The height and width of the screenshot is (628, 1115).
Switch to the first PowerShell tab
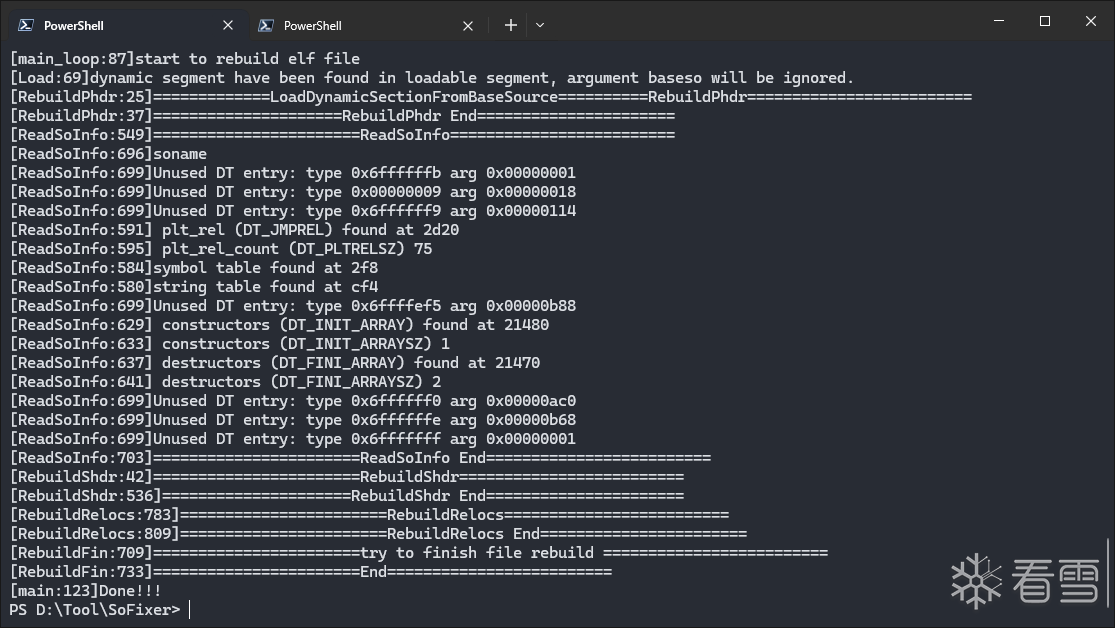[x=120, y=25]
